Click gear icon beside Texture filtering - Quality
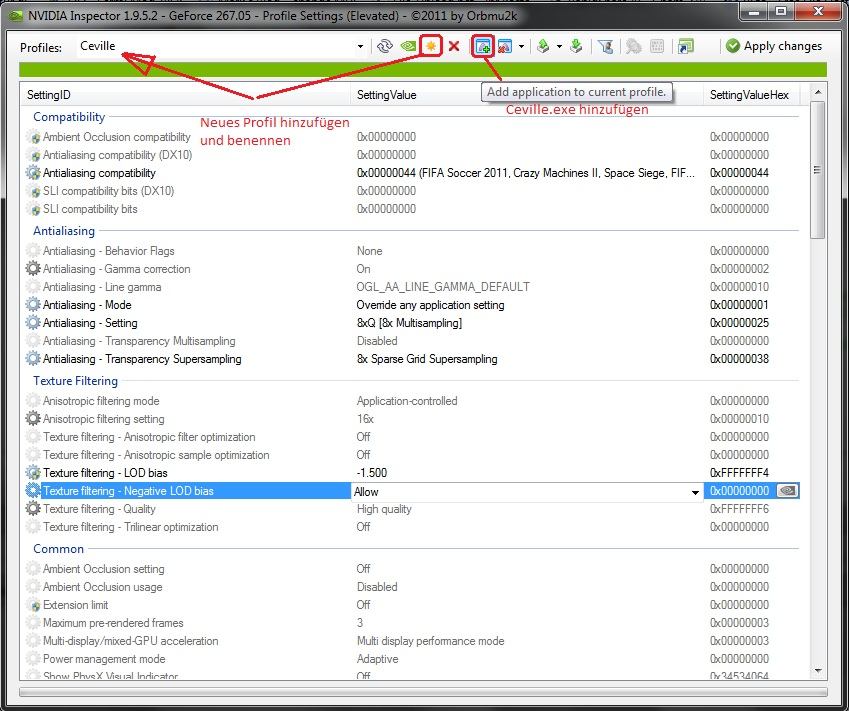849x711 pixels. coord(33,509)
